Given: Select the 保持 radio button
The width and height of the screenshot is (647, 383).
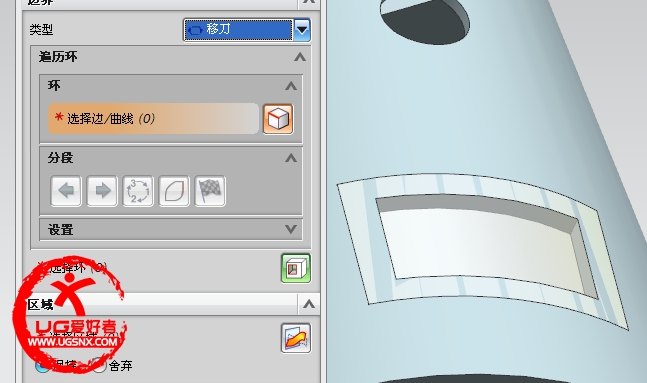Looking at the screenshot, I should pos(43,366).
